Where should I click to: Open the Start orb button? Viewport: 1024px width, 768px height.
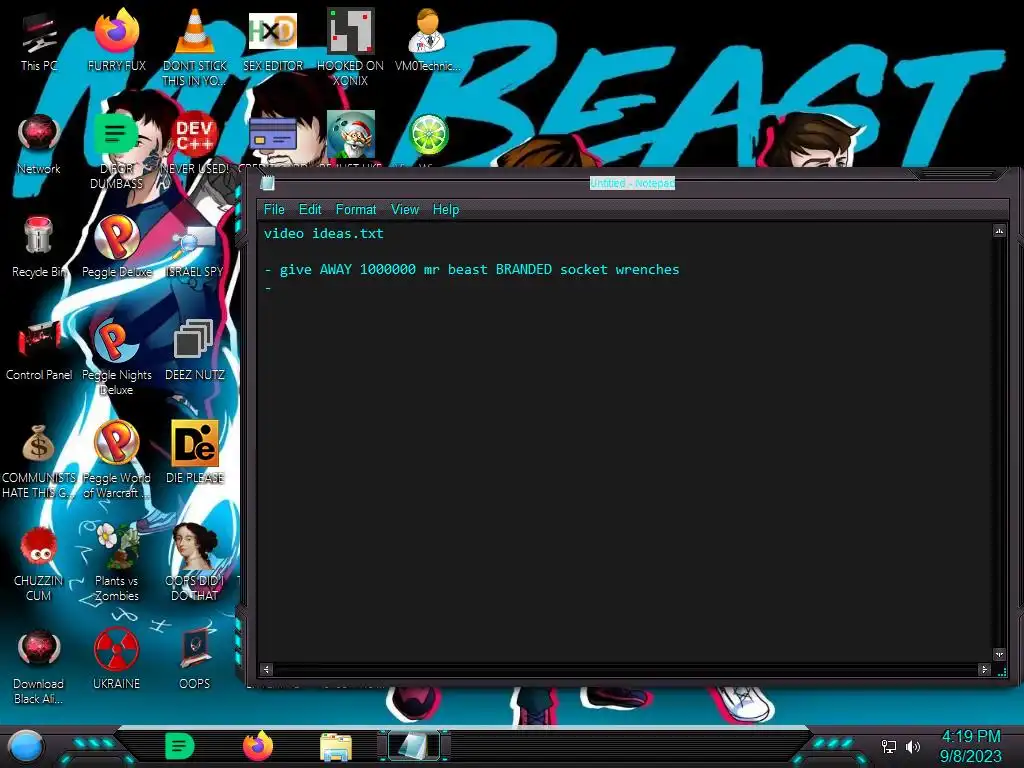[26, 748]
